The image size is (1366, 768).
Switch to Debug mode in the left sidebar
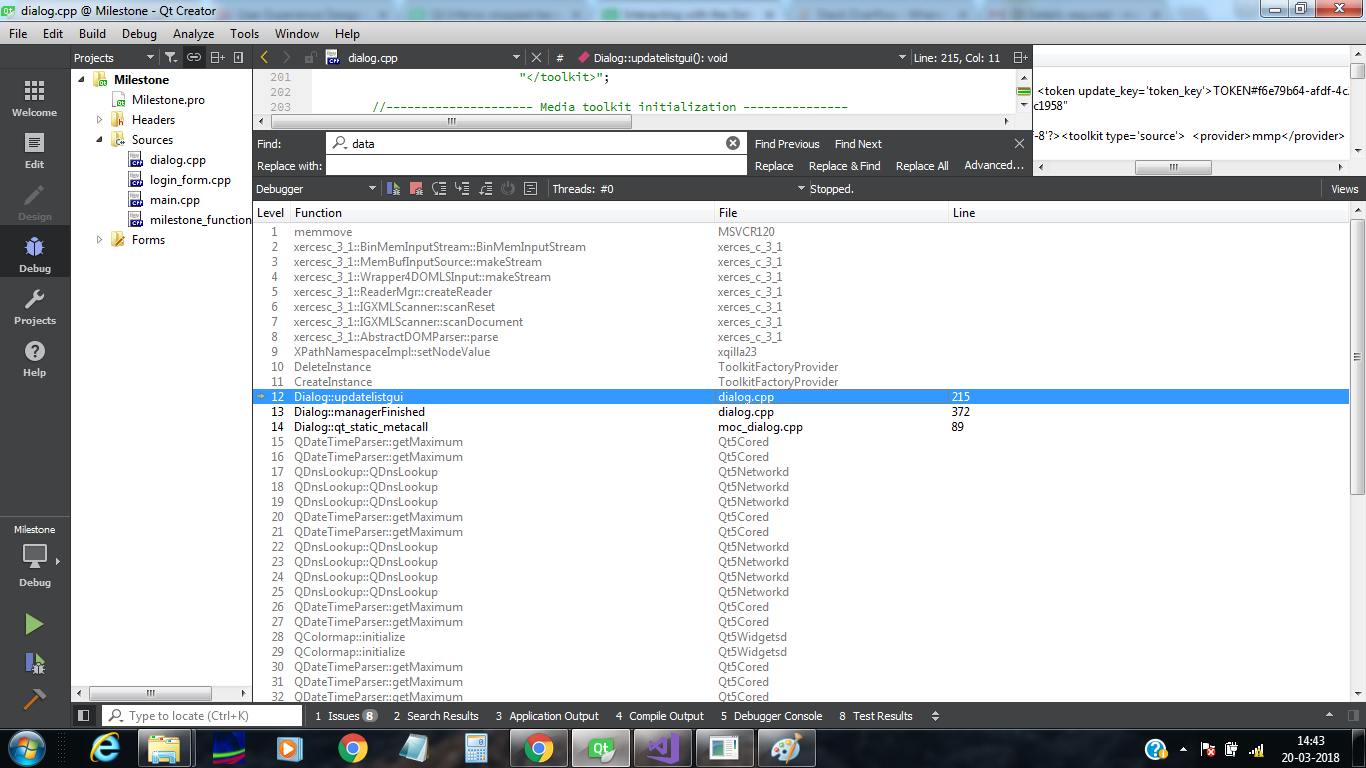tap(34, 252)
